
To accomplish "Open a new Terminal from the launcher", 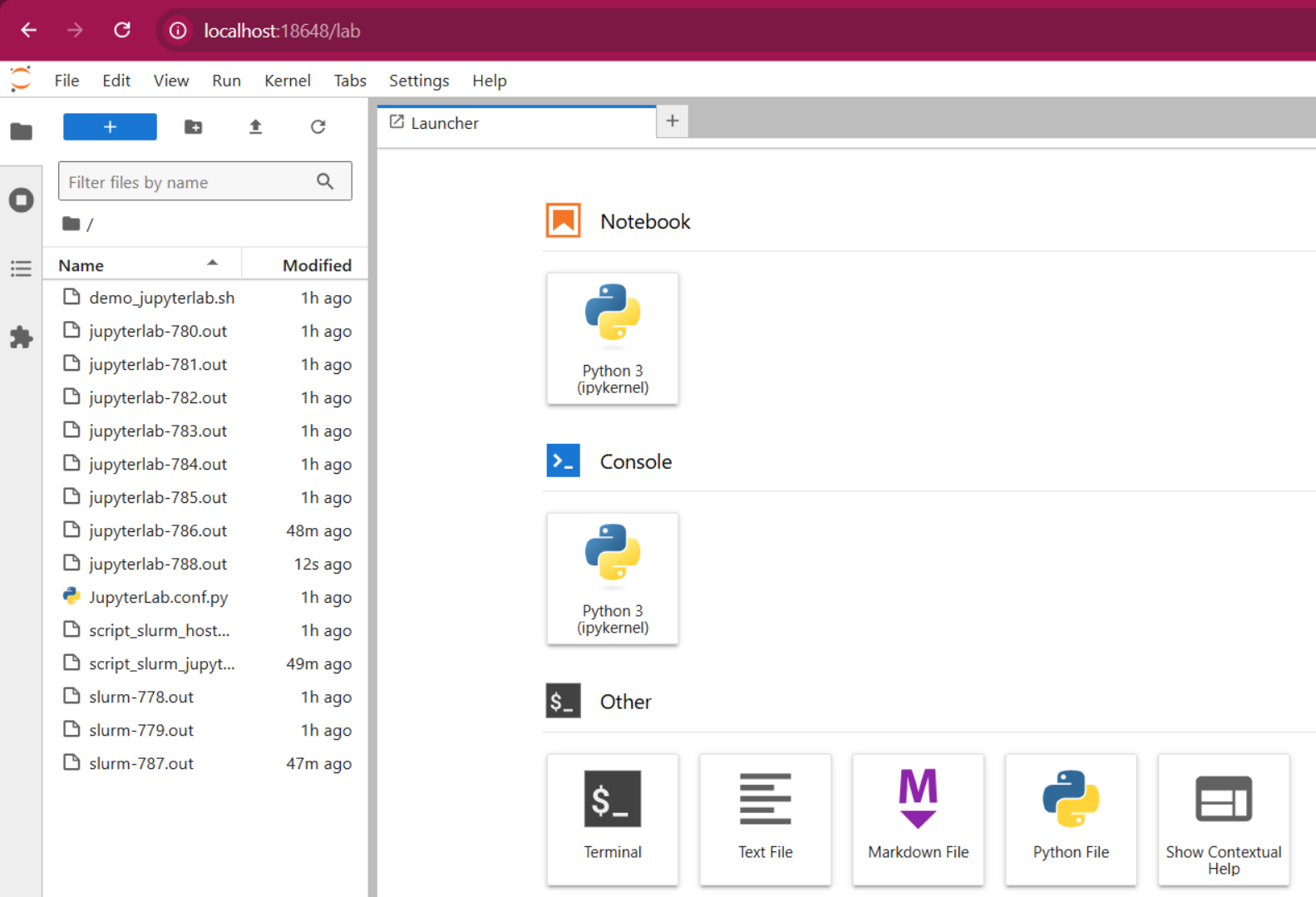I will [613, 820].
